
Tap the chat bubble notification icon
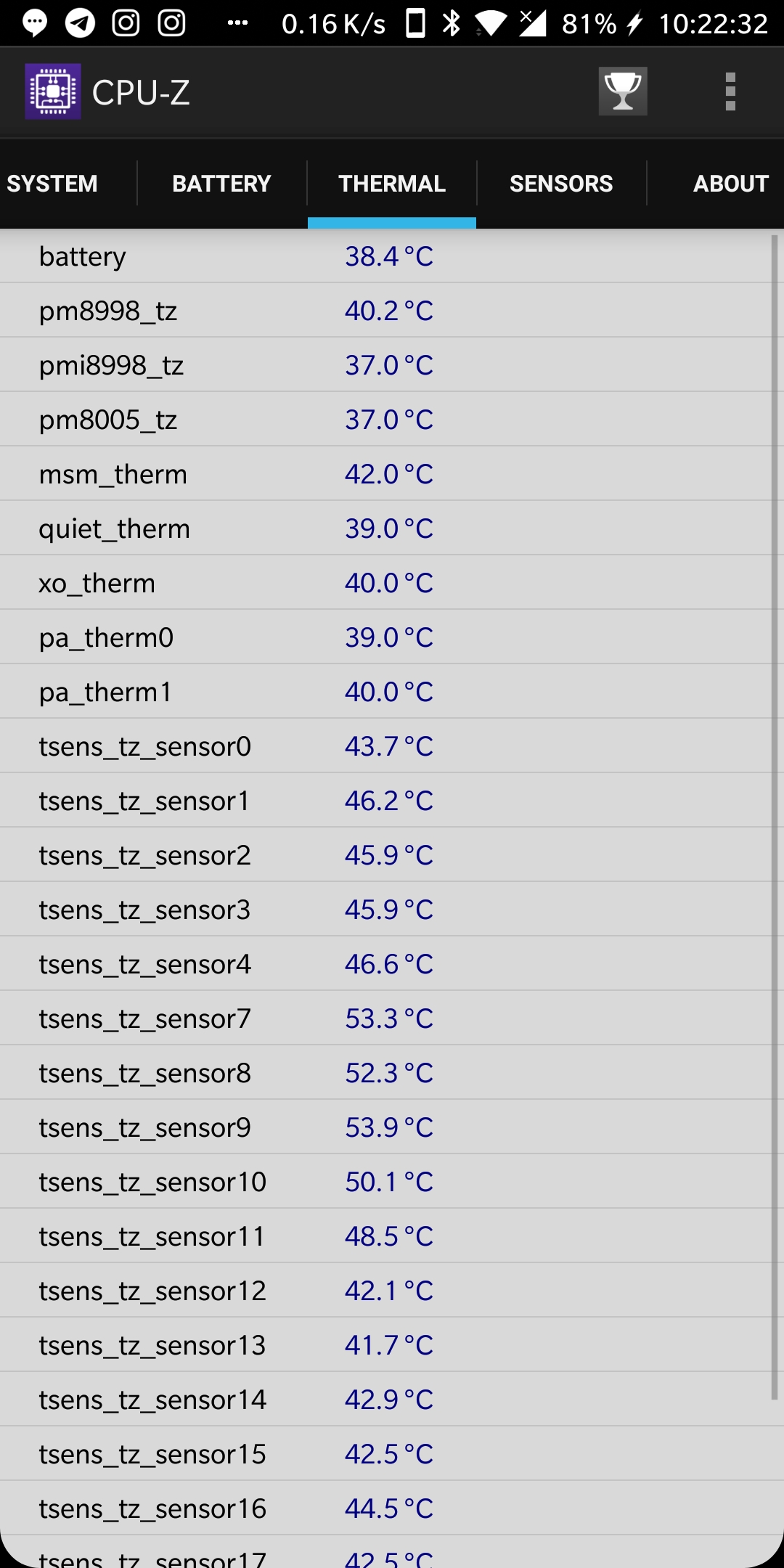(35, 23)
